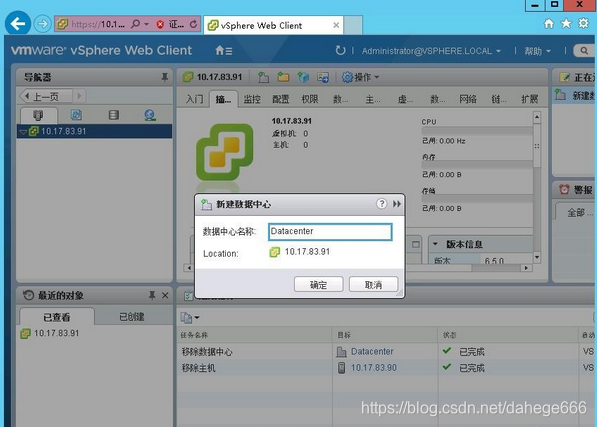
Task: Close the 最近的对象 panel
Action: tap(165, 295)
